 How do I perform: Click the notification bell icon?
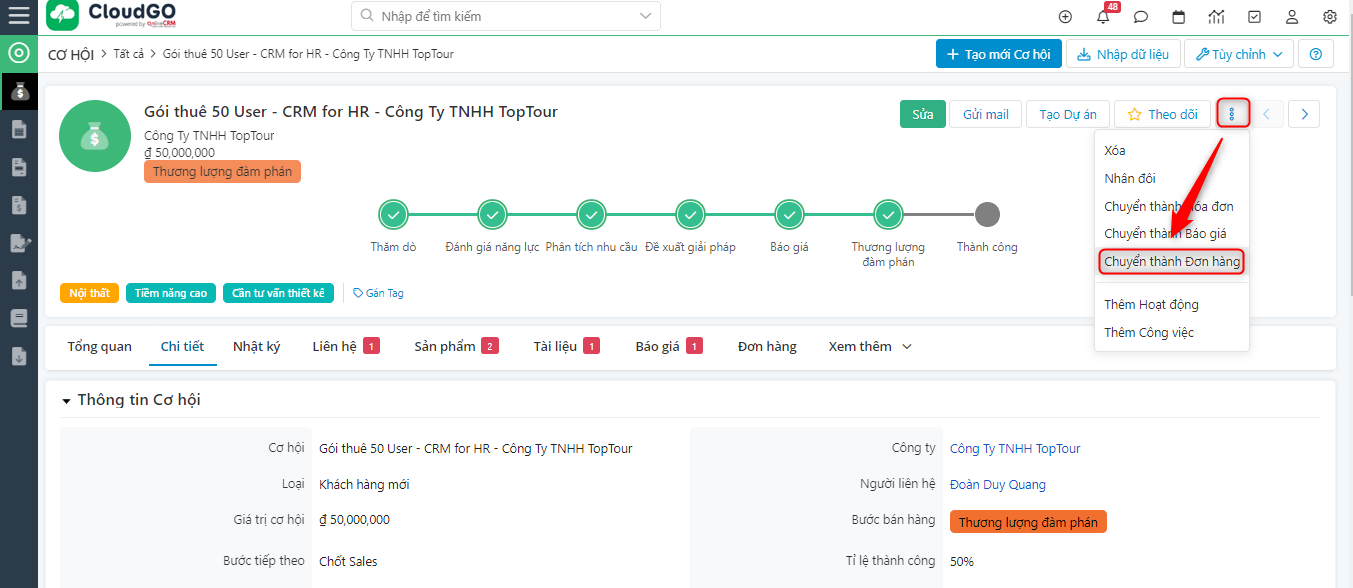1103,17
